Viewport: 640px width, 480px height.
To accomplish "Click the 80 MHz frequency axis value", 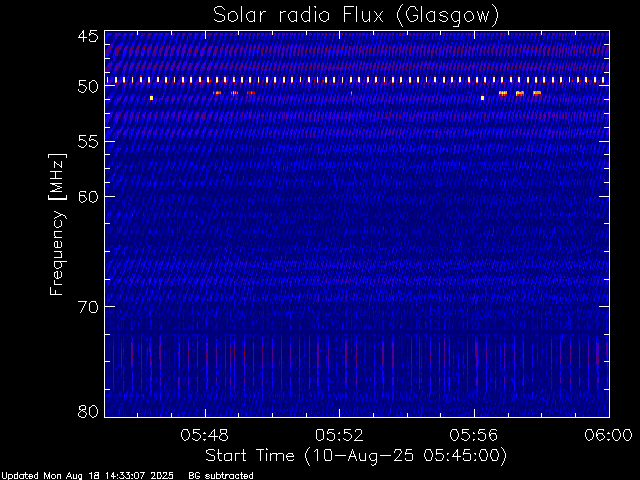I will [x=88, y=411].
